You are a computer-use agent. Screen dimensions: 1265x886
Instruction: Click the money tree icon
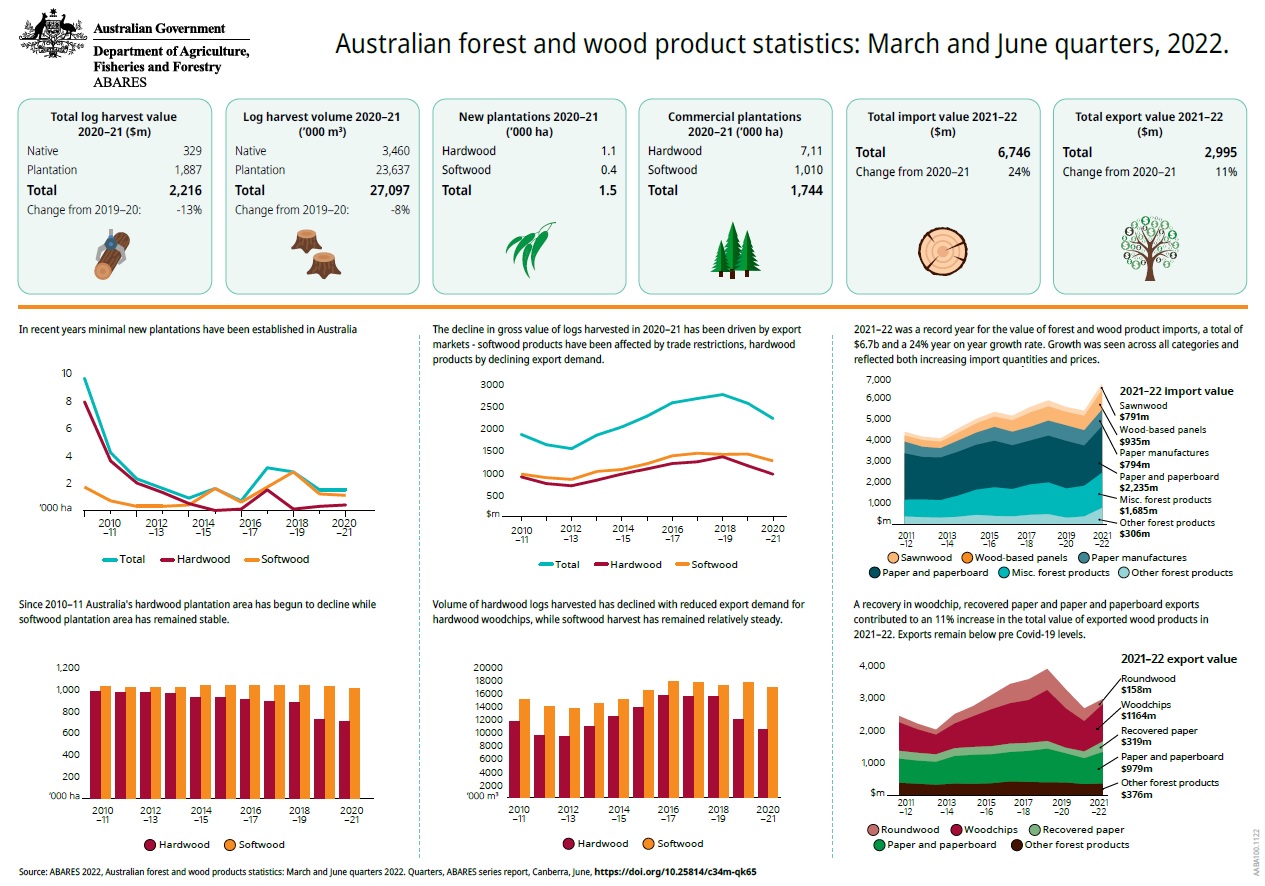(x=1148, y=250)
